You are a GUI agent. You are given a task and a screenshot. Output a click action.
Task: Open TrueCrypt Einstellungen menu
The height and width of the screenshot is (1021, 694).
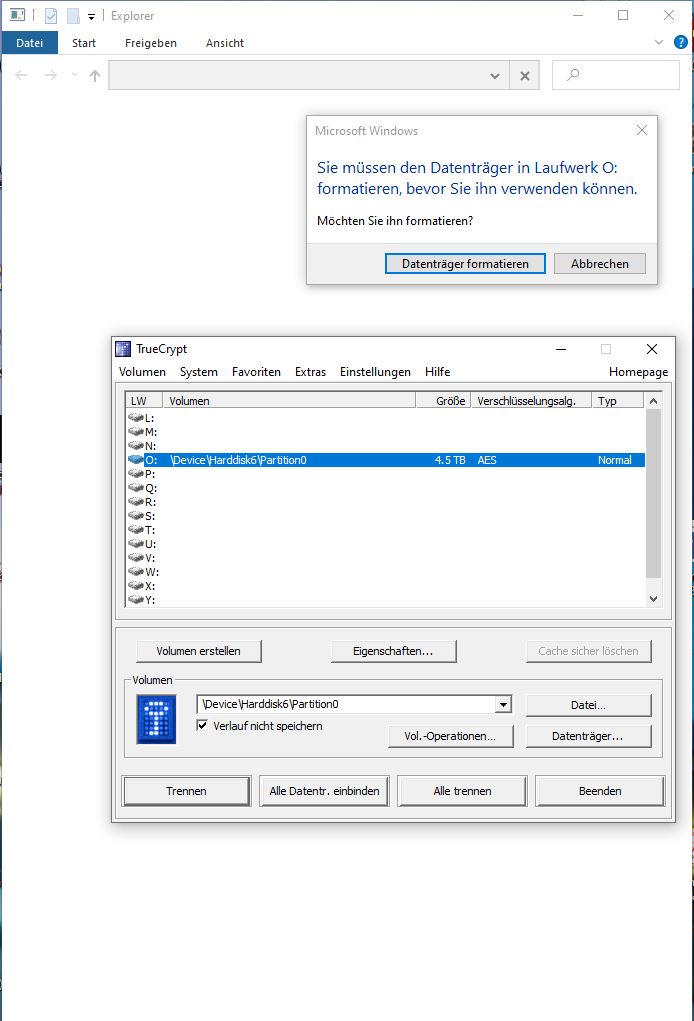[375, 372]
